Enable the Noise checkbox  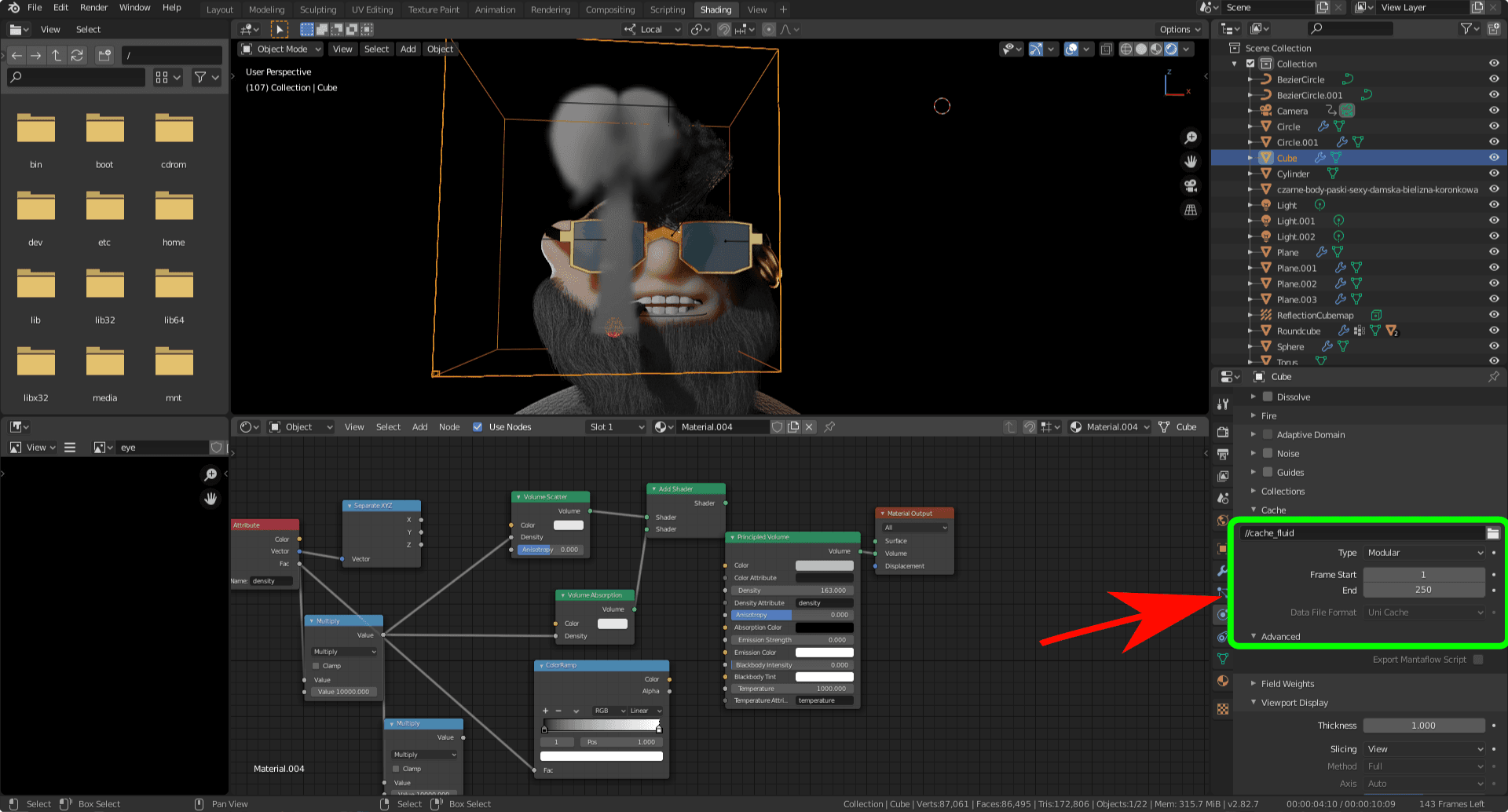[1267, 453]
